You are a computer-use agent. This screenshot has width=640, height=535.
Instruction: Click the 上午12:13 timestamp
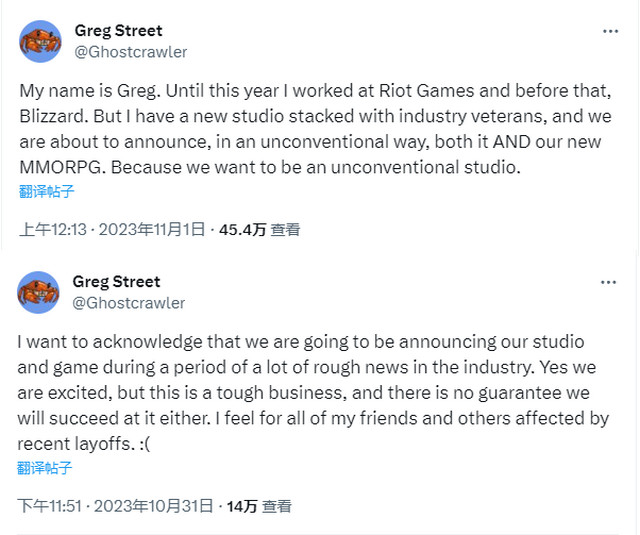(52, 230)
